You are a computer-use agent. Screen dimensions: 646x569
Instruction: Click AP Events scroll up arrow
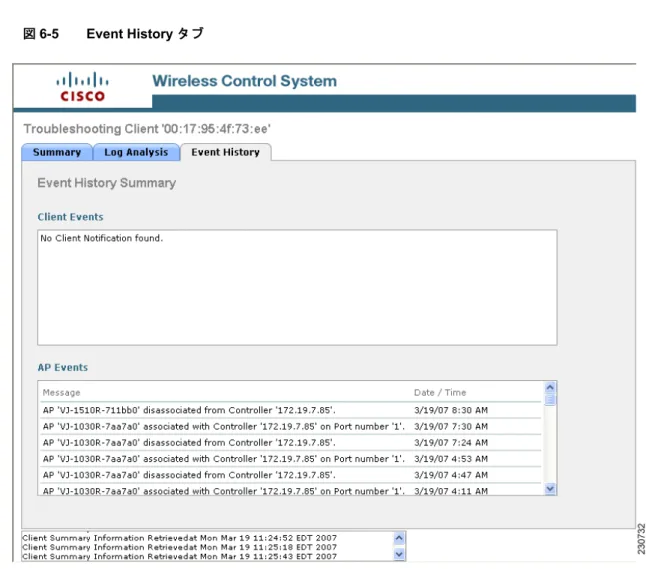tap(550, 388)
